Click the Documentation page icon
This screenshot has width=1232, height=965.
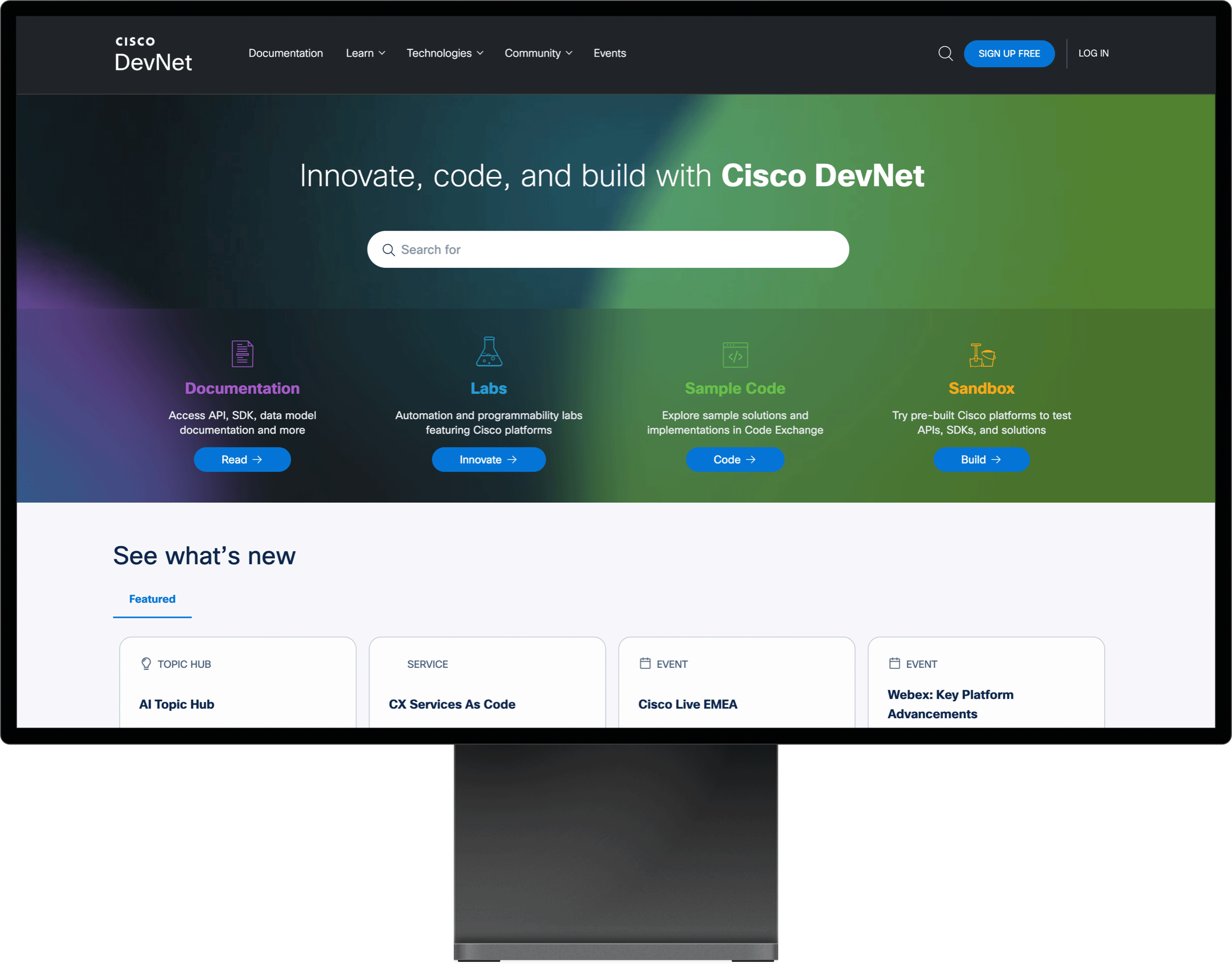243,354
